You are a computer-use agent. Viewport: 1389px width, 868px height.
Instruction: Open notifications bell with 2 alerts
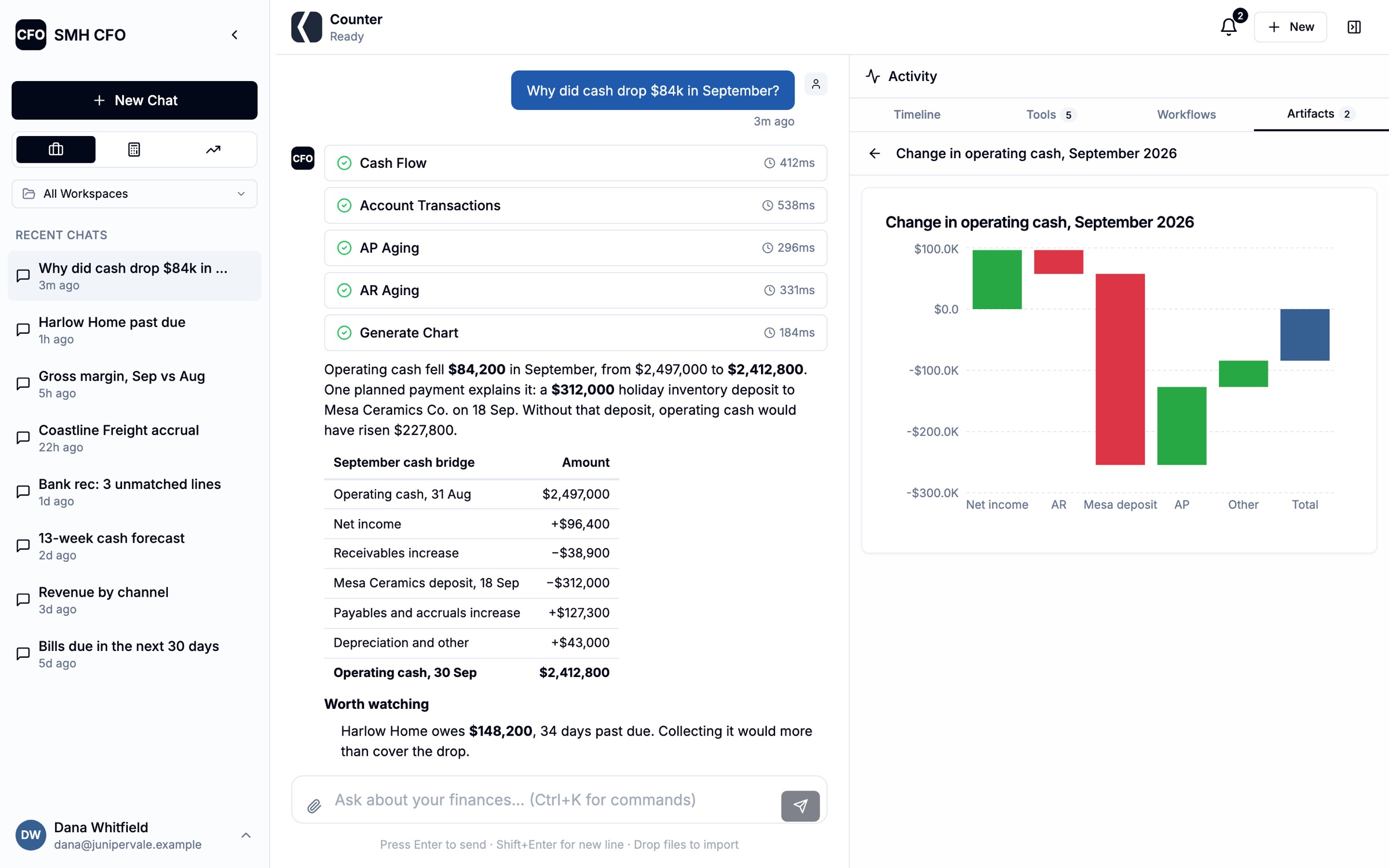[1229, 27]
